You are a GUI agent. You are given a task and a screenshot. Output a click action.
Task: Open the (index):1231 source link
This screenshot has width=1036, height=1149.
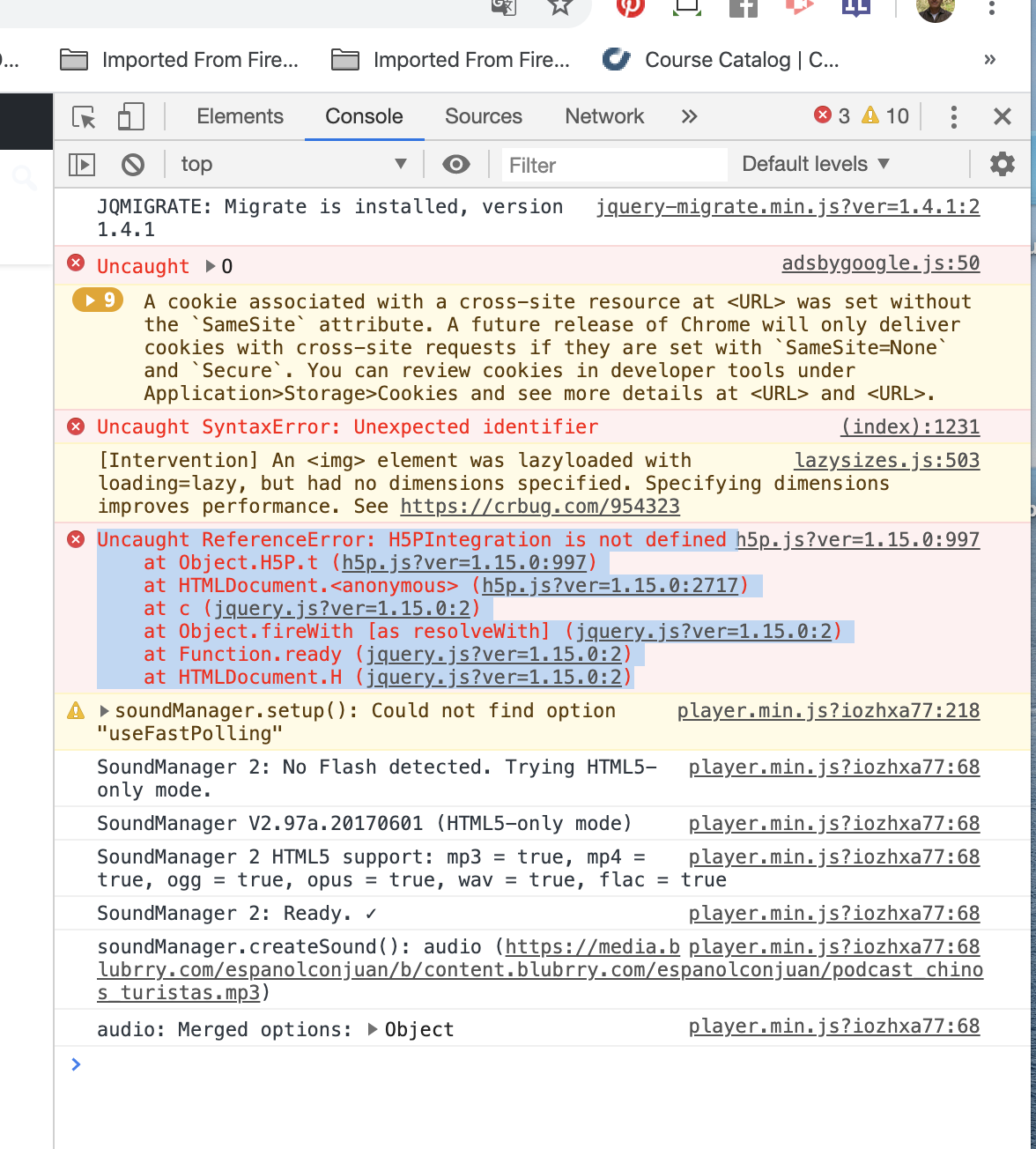[911, 426]
